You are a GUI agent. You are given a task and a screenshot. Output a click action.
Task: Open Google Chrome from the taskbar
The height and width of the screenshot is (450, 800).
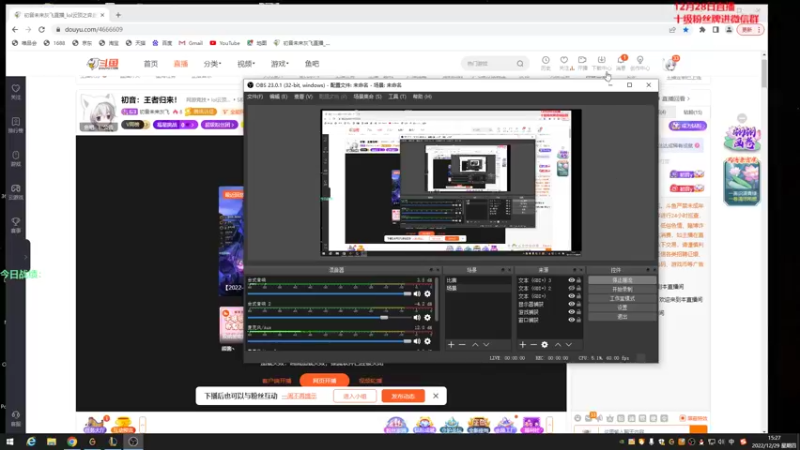coord(72,442)
